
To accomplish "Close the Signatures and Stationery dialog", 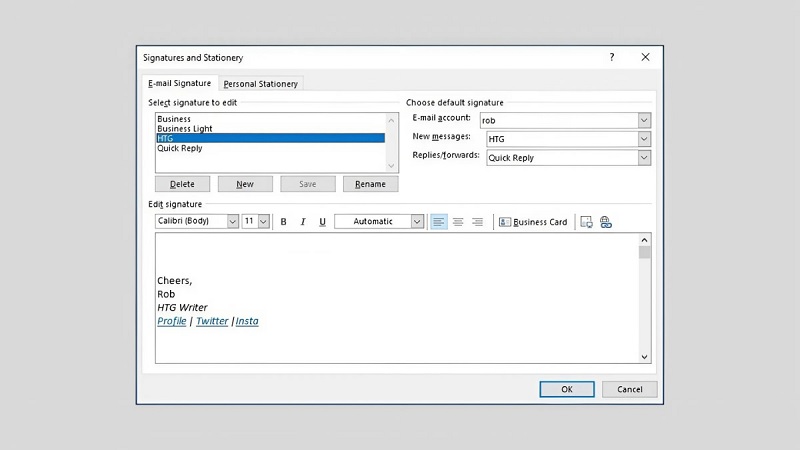I will coord(645,57).
